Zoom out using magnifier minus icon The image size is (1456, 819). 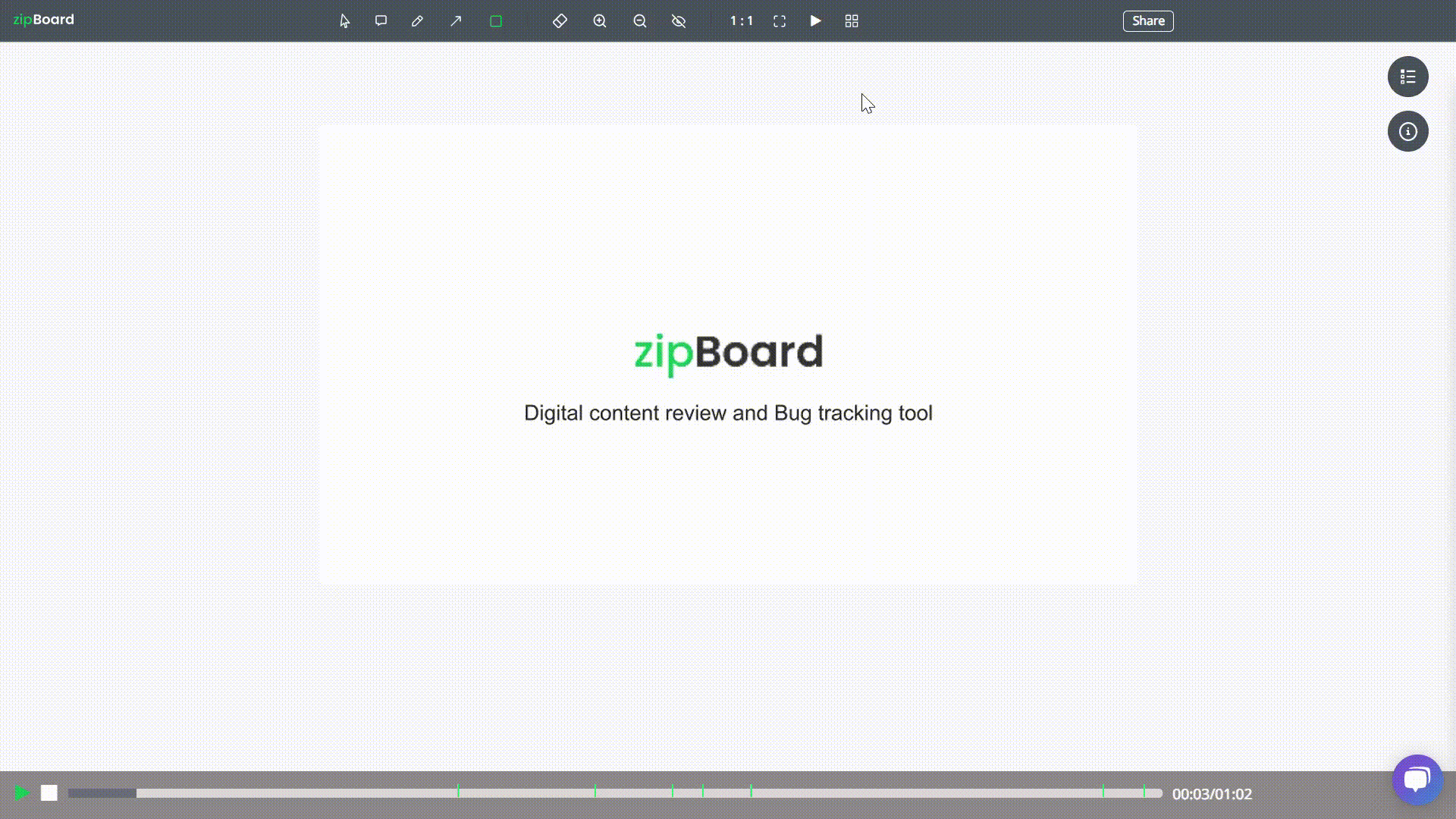click(x=640, y=21)
